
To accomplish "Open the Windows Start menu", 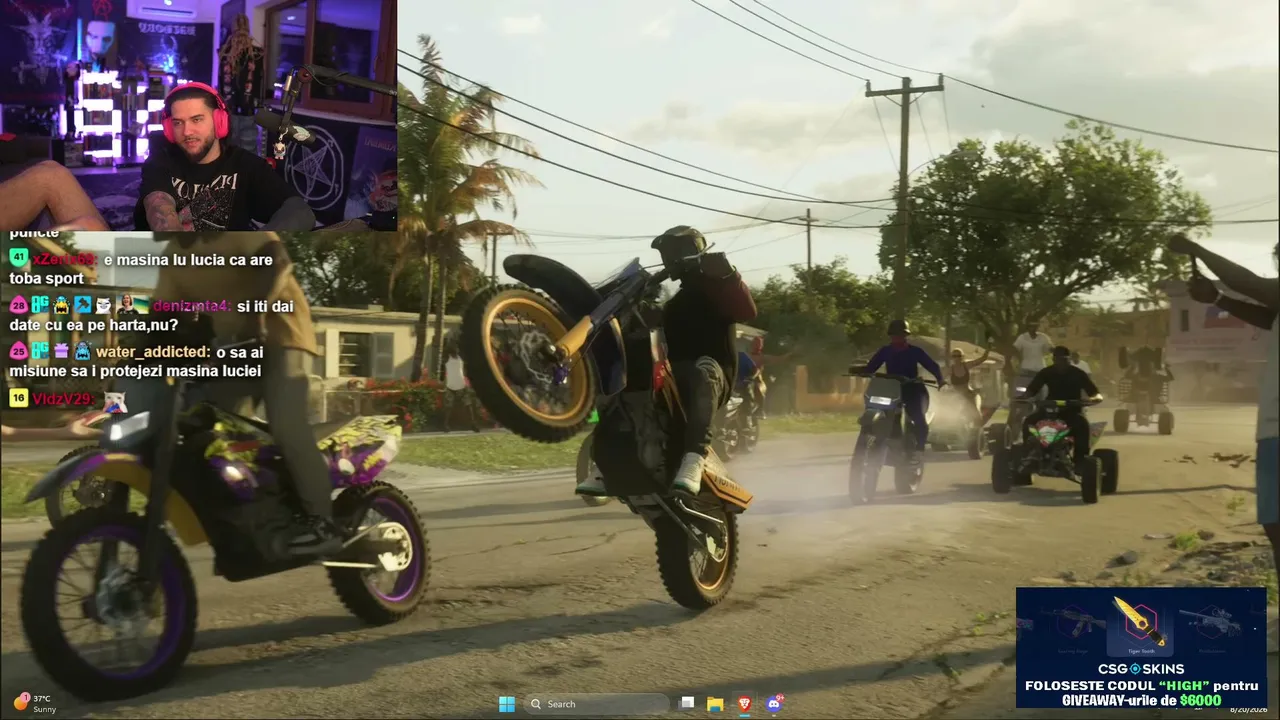I will click(x=507, y=704).
